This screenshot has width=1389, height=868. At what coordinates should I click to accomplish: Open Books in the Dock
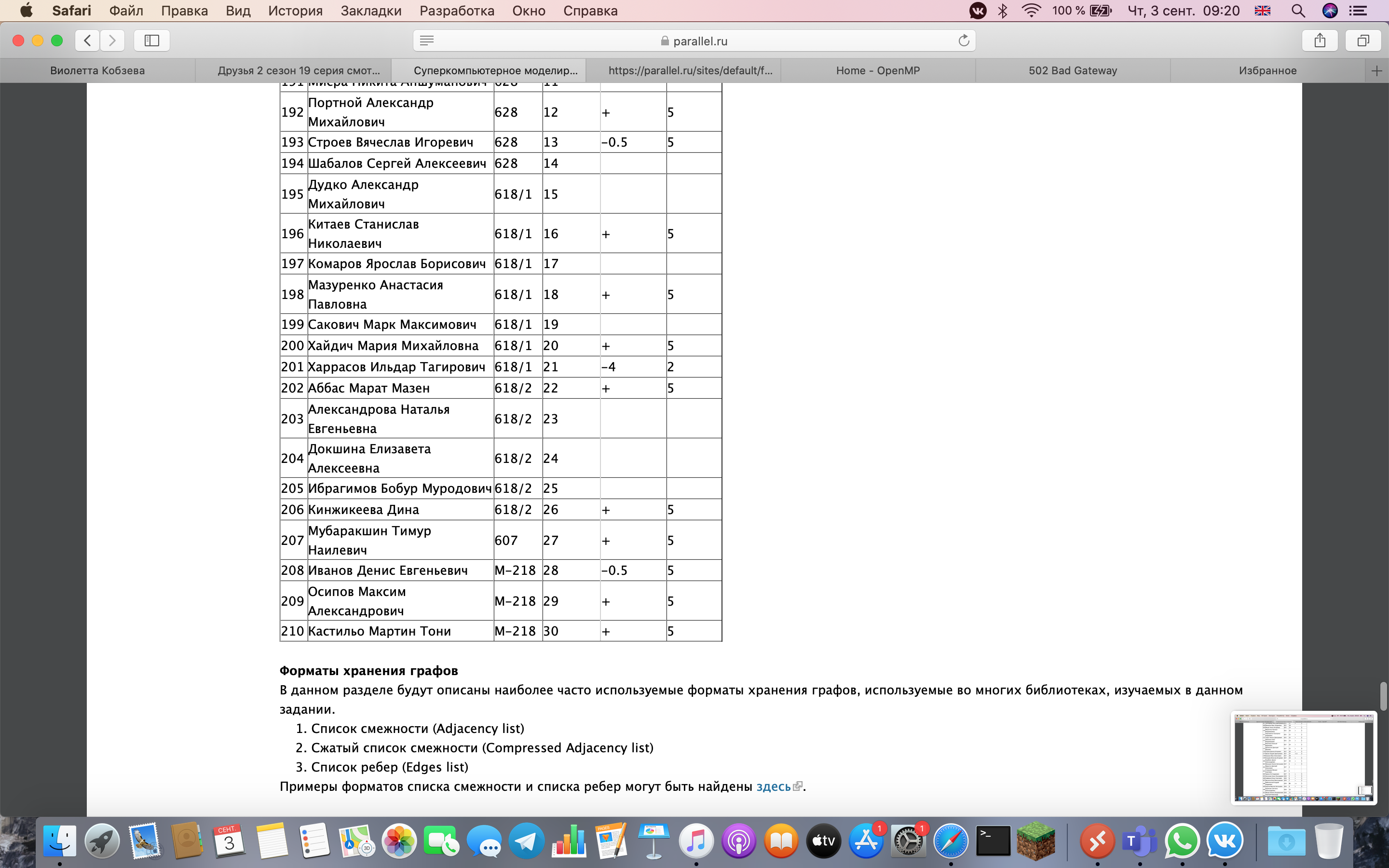tap(781, 841)
